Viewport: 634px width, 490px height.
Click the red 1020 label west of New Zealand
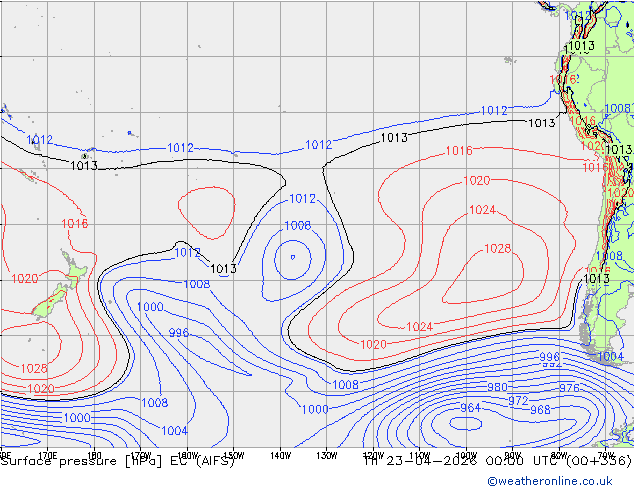(x=25, y=279)
